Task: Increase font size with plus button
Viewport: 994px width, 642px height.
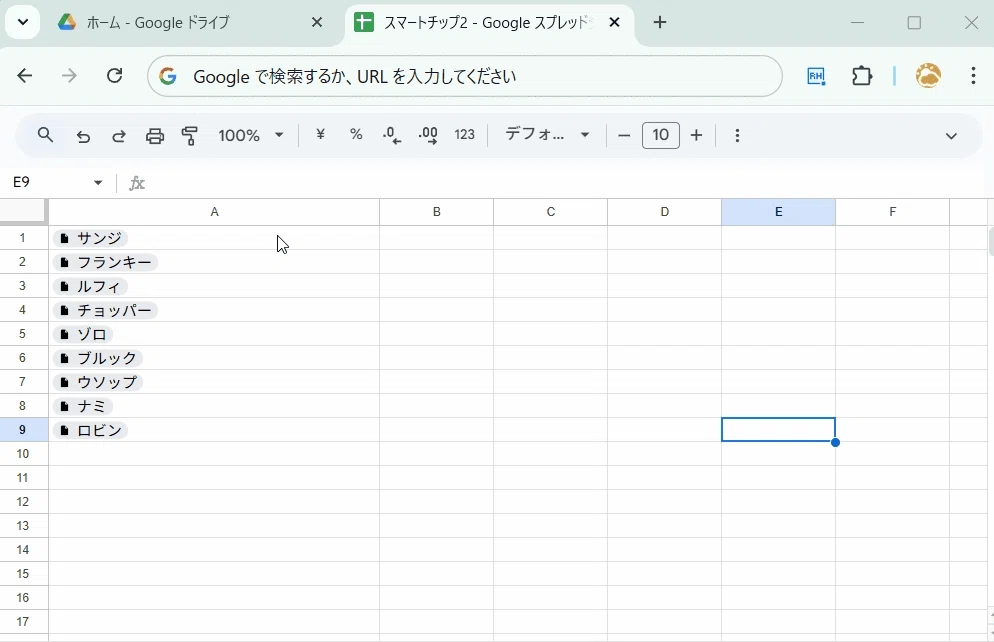Action: 696,135
